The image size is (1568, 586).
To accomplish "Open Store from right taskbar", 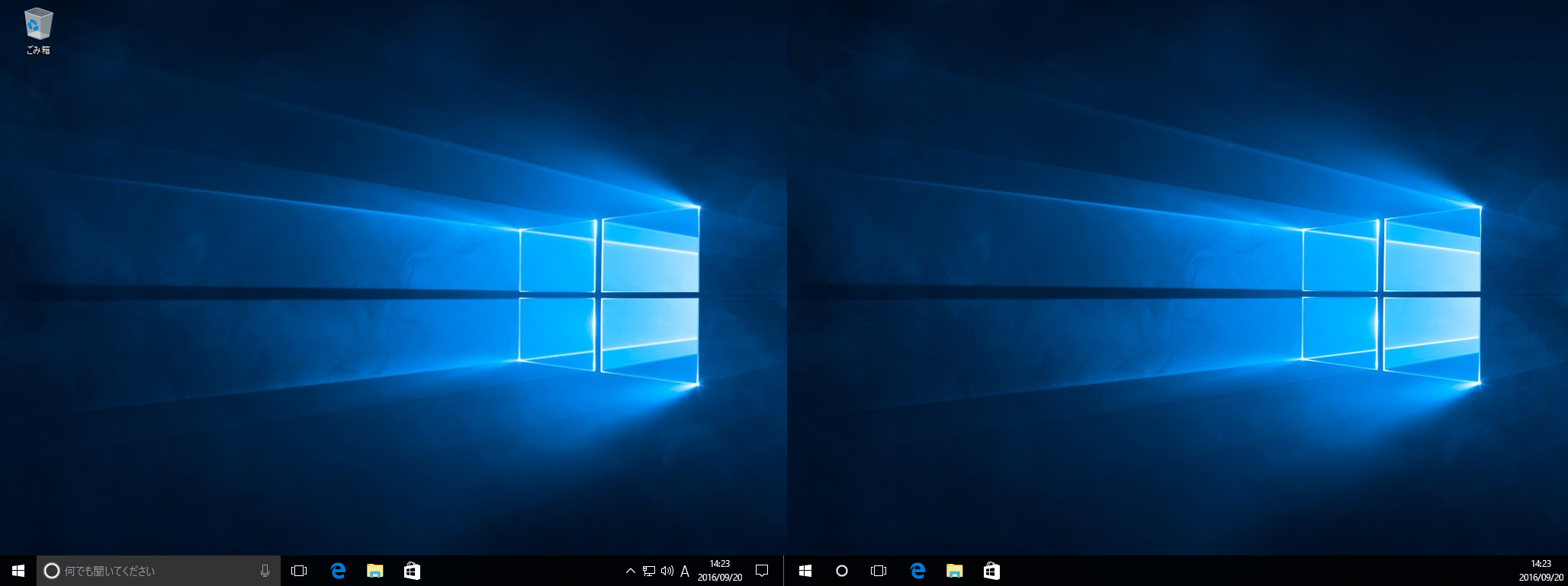I will [x=991, y=571].
